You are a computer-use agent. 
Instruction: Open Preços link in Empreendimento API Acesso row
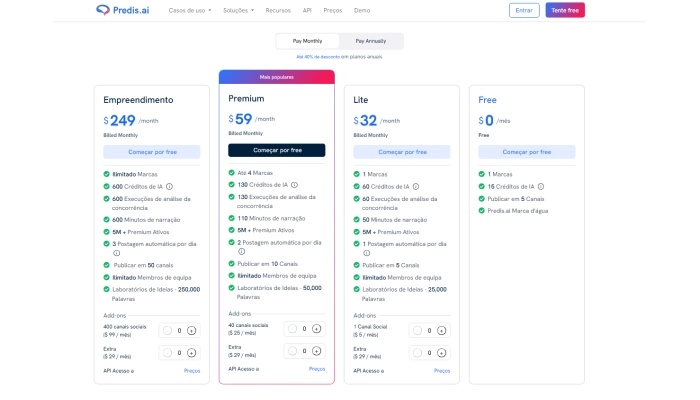pos(192,370)
